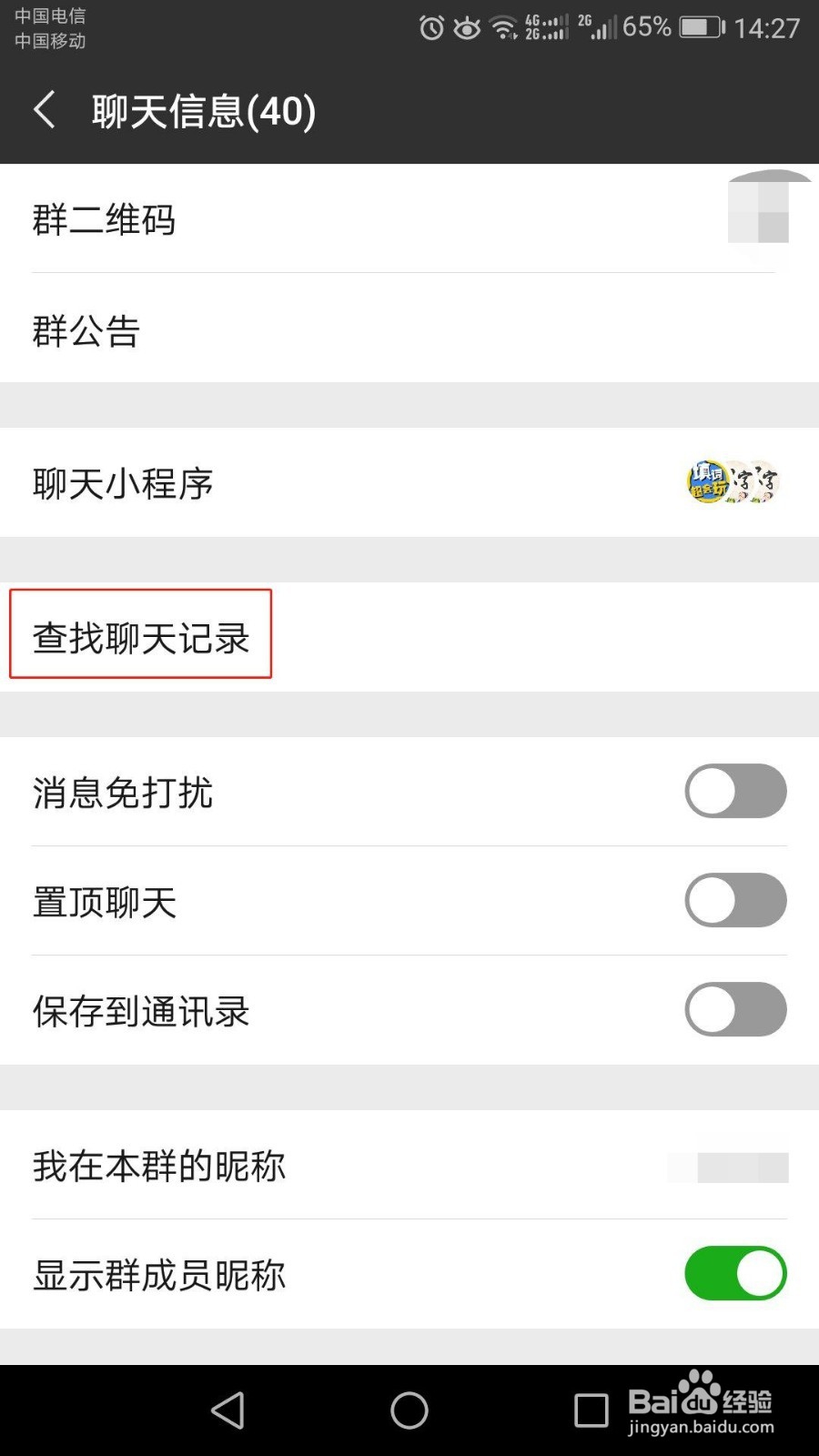
Task: Tap the back arrow in header
Action: tap(45, 110)
